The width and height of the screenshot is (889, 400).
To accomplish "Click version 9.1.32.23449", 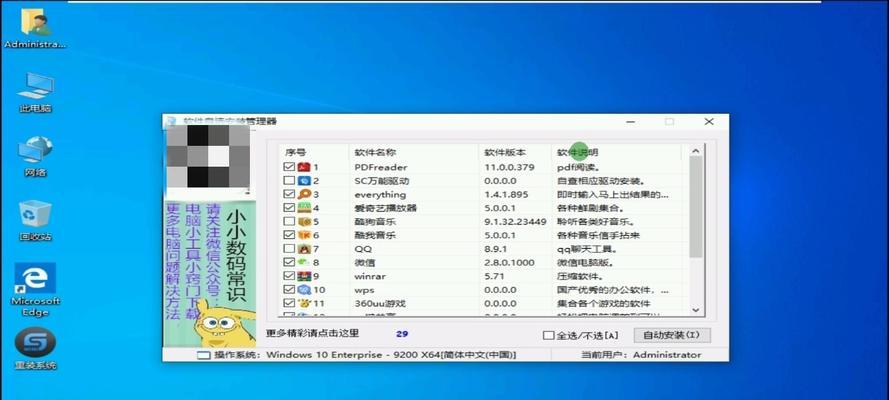I will (x=515, y=222).
